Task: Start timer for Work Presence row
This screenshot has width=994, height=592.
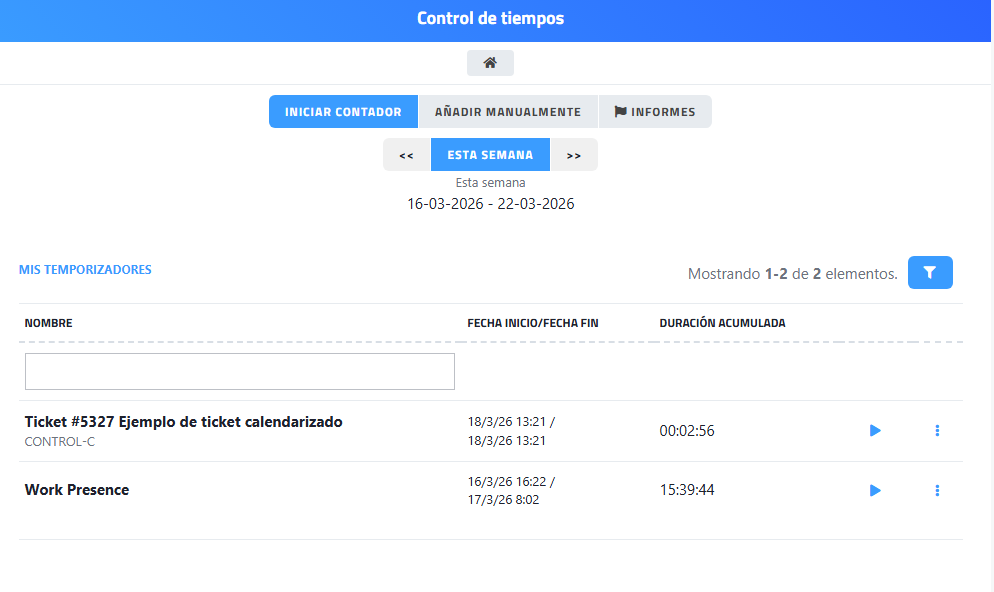Action: (x=875, y=491)
